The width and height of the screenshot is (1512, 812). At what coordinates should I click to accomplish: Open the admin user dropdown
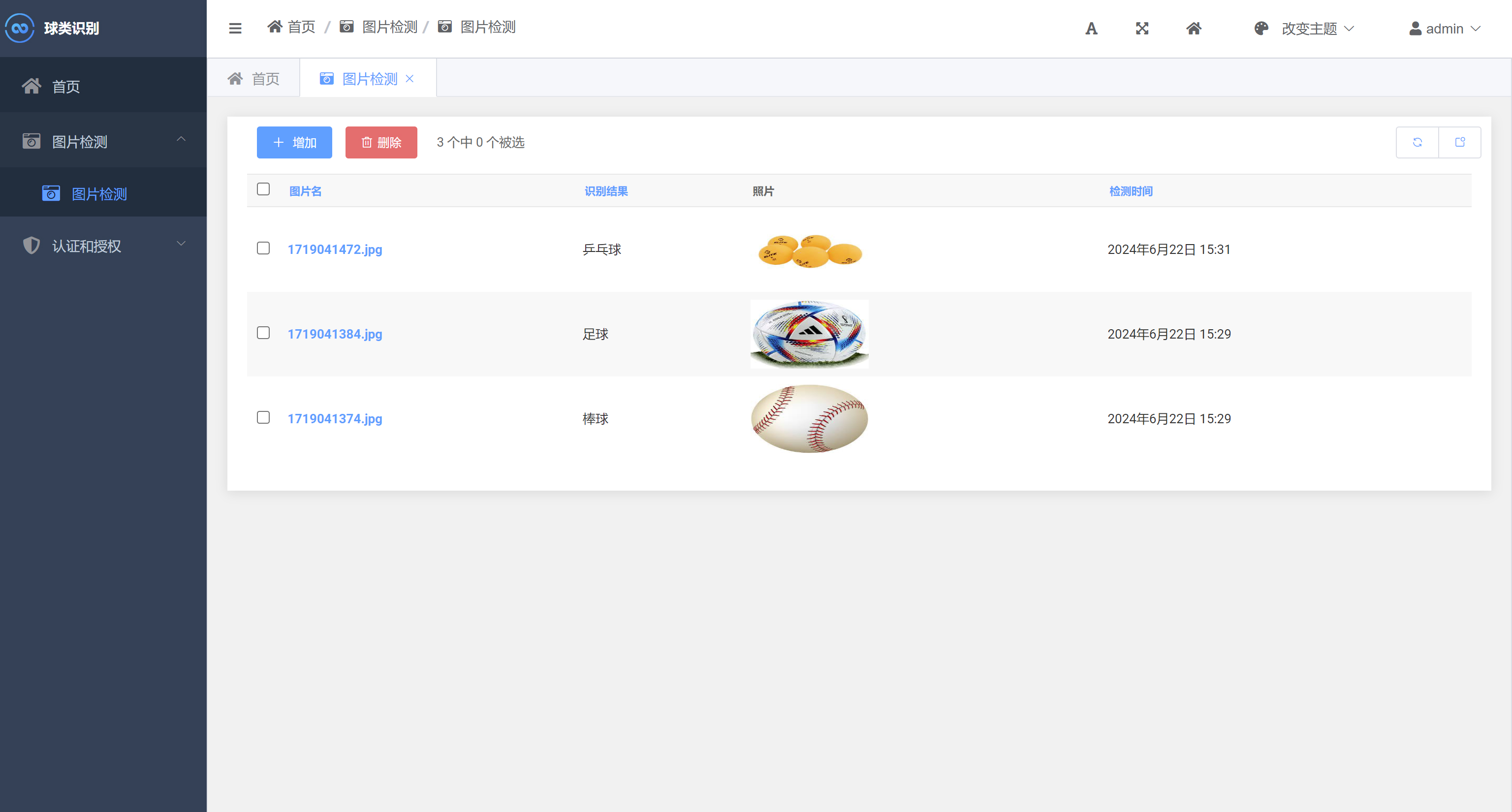[1445, 28]
